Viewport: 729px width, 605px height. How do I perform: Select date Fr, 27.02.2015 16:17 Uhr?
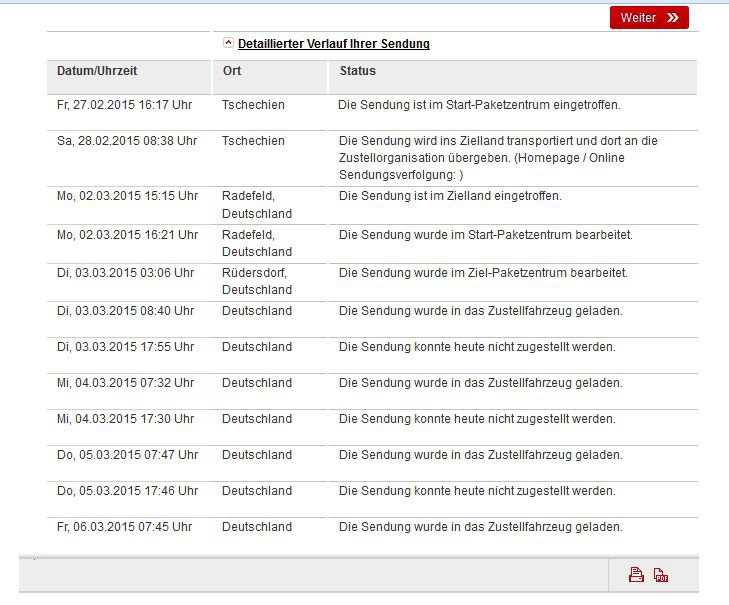(x=125, y=105)
